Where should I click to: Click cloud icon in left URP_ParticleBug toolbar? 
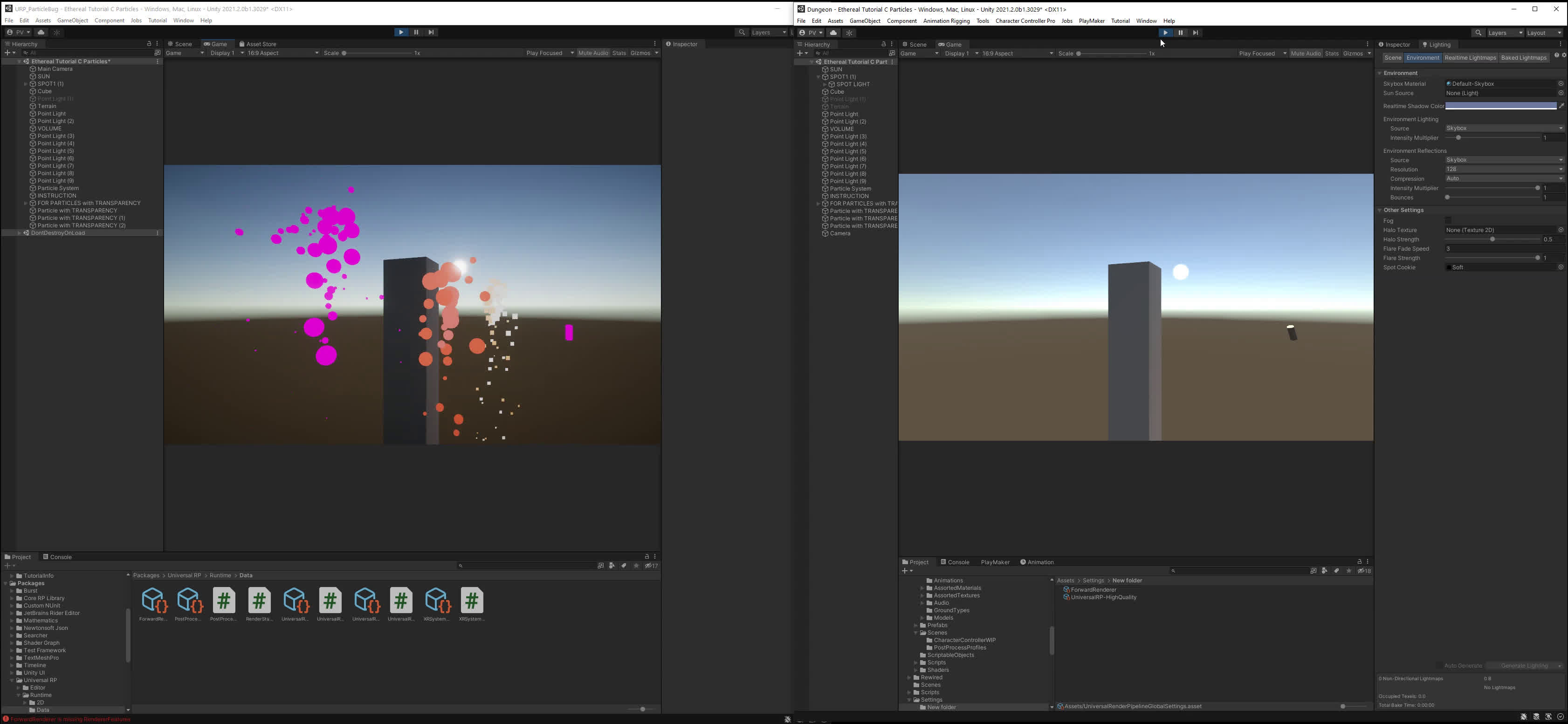tap(41, 32)
